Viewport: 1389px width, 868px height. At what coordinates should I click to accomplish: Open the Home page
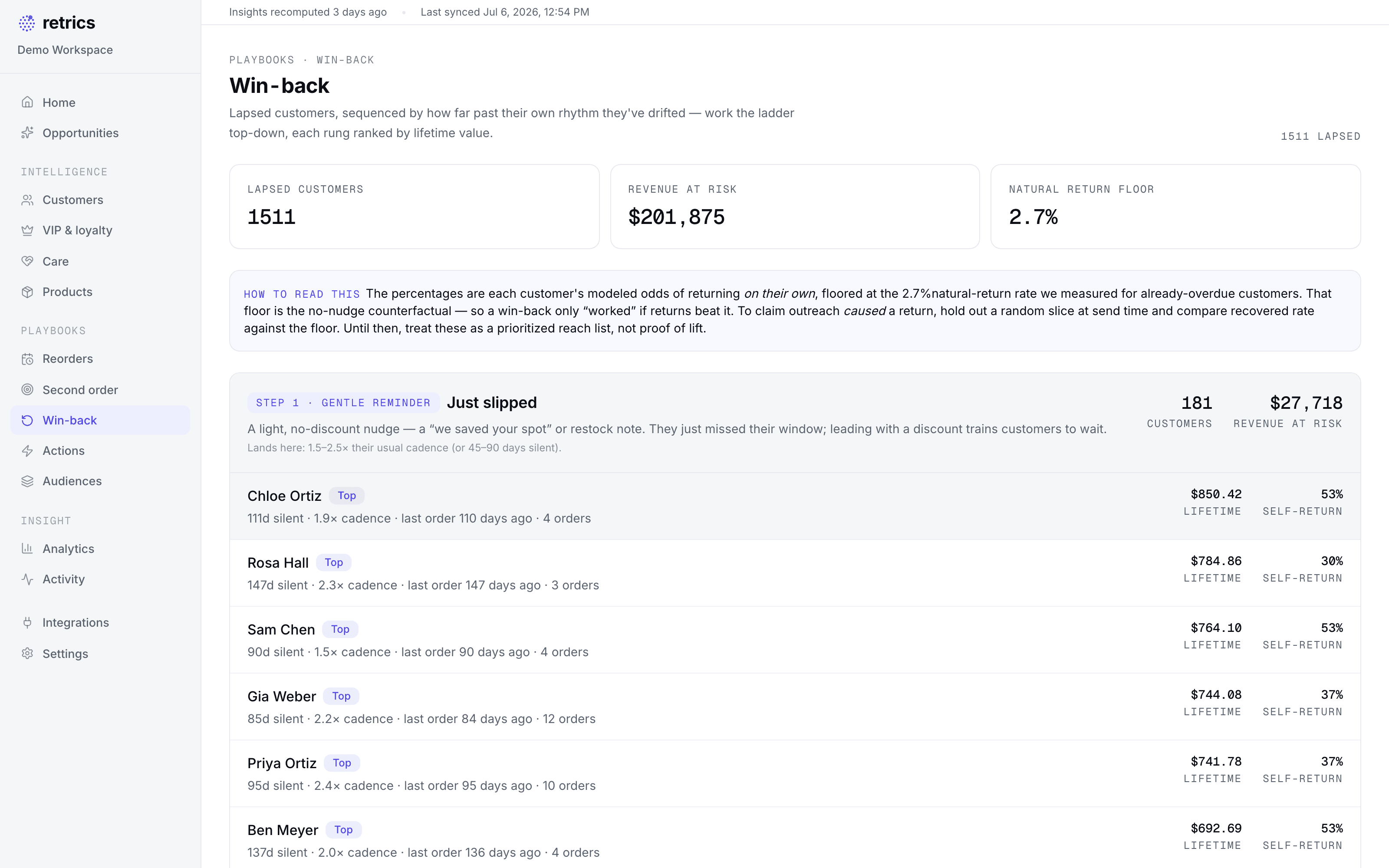click(x=100, y=102)
